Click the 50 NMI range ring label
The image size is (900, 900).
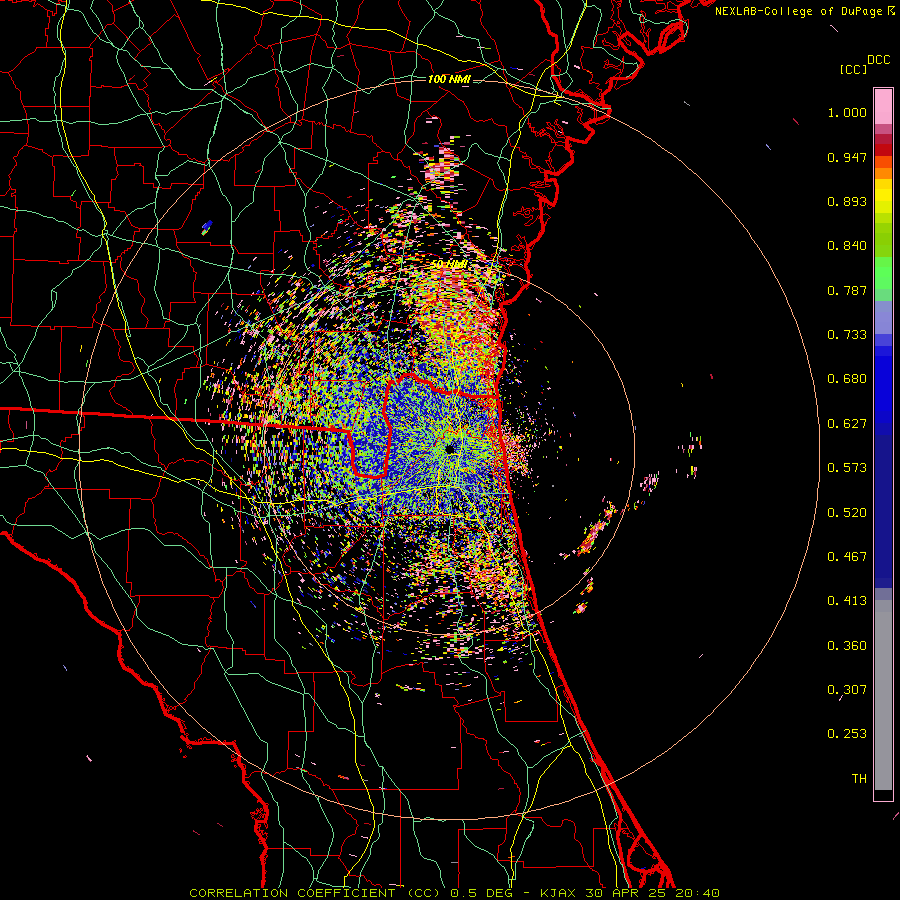[448, 264]
